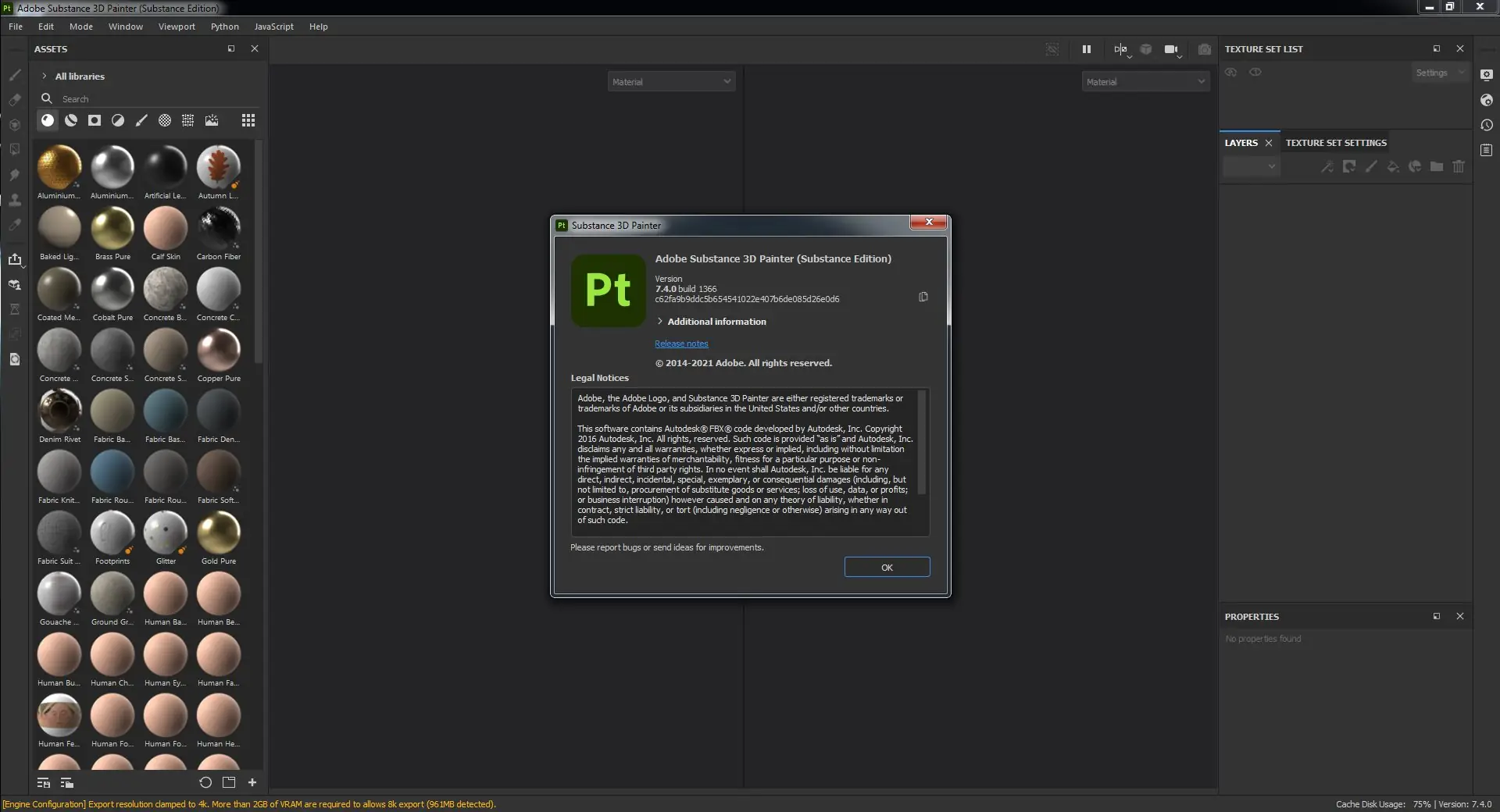Screen dimensions: 1500x812
Task: Close the Assets panel
Action: (x=255, y=48)
